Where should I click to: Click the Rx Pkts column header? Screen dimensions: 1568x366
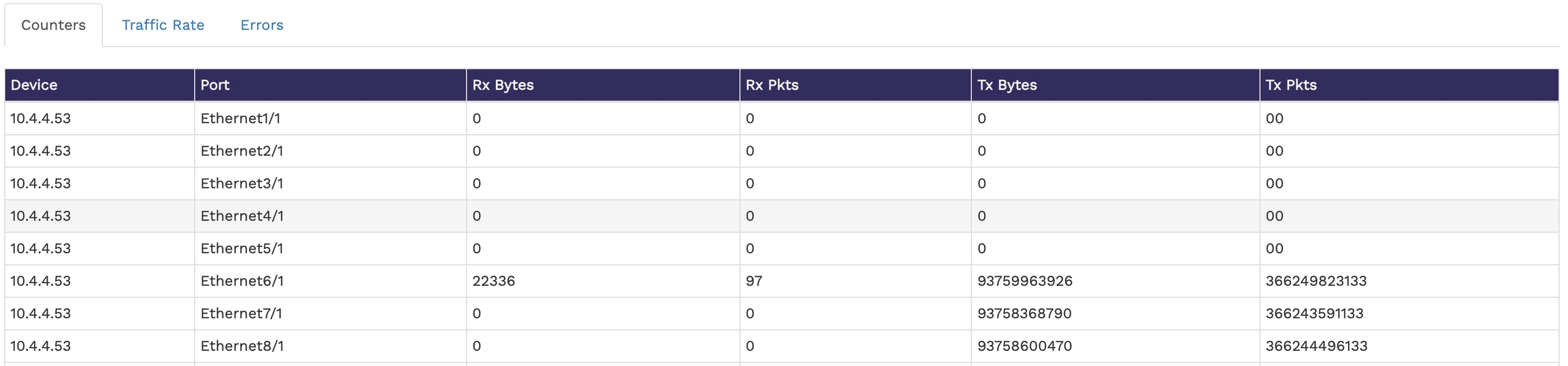click(772, 85)
